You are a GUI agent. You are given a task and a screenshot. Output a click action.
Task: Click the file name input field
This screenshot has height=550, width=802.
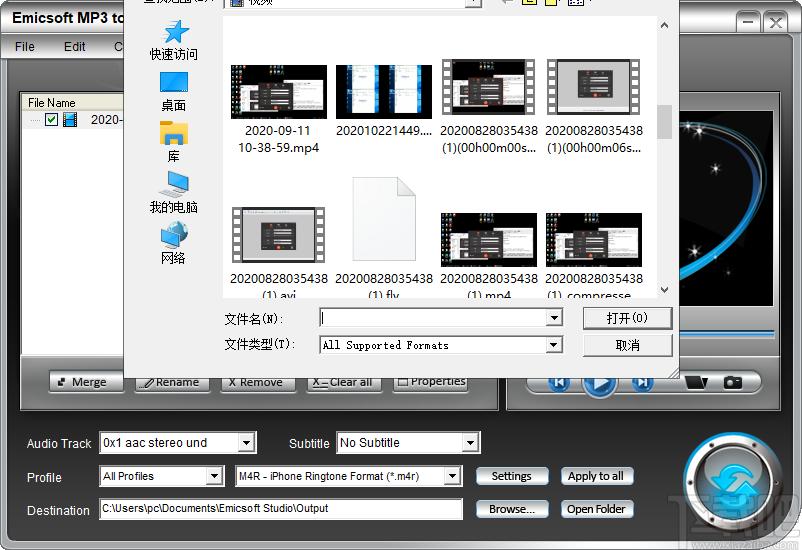click(434, 318)
